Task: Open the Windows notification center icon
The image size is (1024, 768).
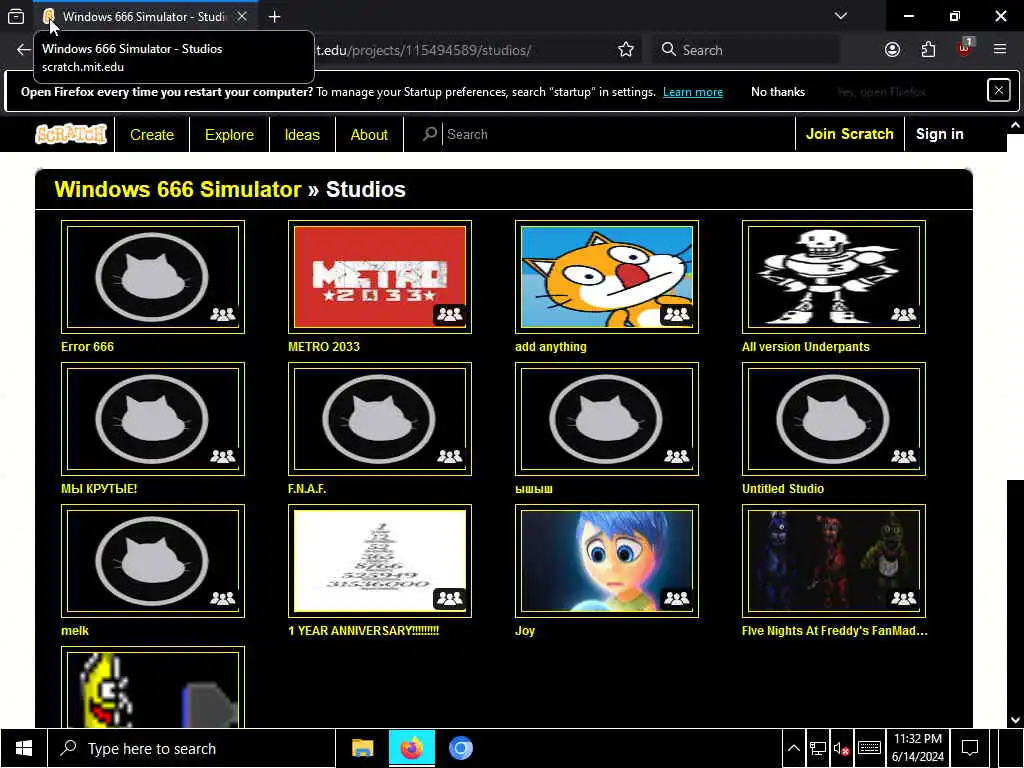Action: pyautogui.click(x=970, y=748)
